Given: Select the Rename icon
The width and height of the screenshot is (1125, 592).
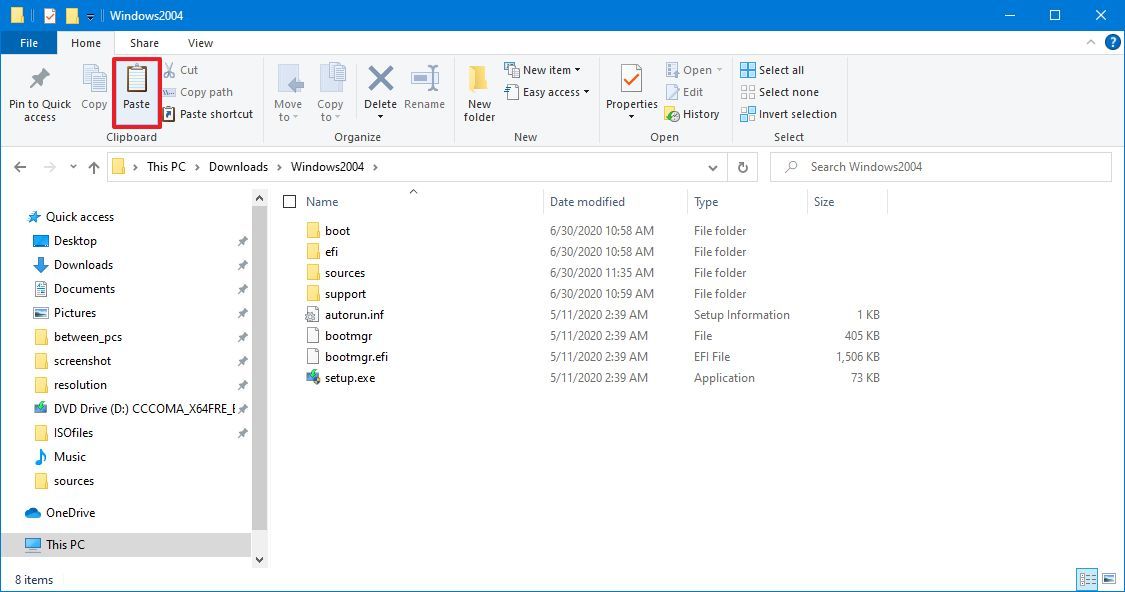Looking at the screenshot, I should click(425, 90).
